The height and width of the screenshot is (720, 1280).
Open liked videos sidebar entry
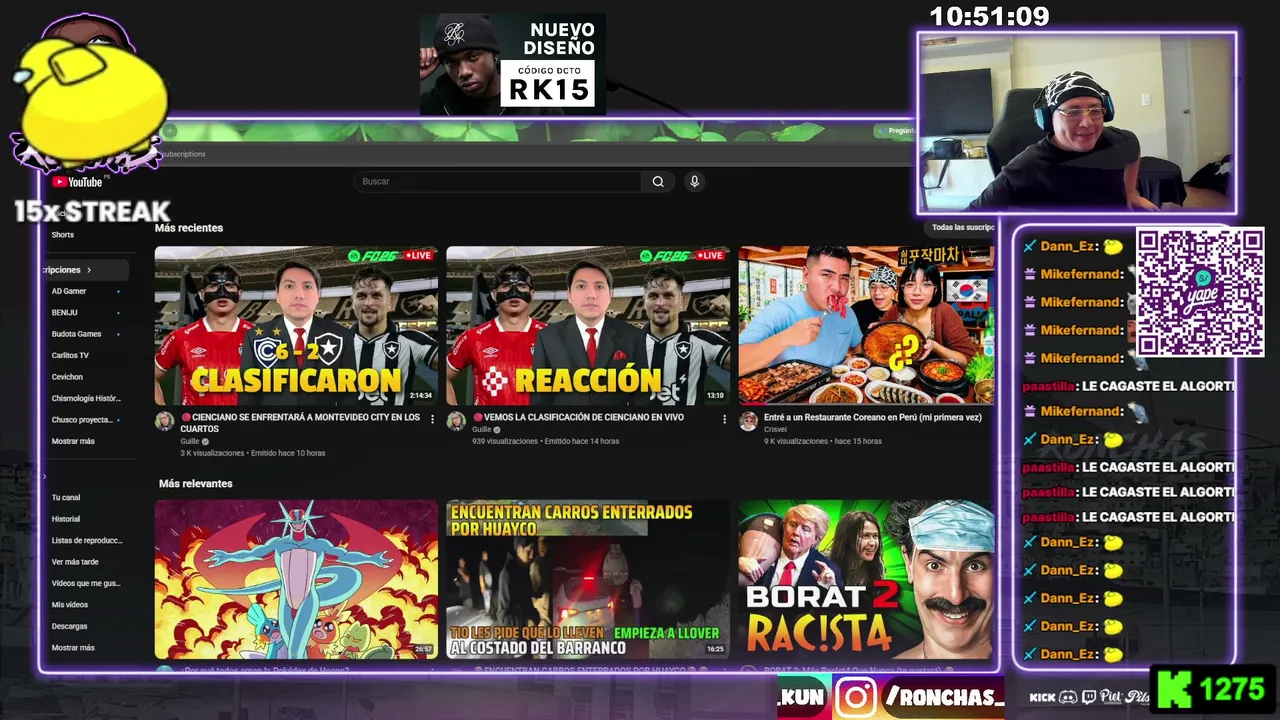[86, 583]
